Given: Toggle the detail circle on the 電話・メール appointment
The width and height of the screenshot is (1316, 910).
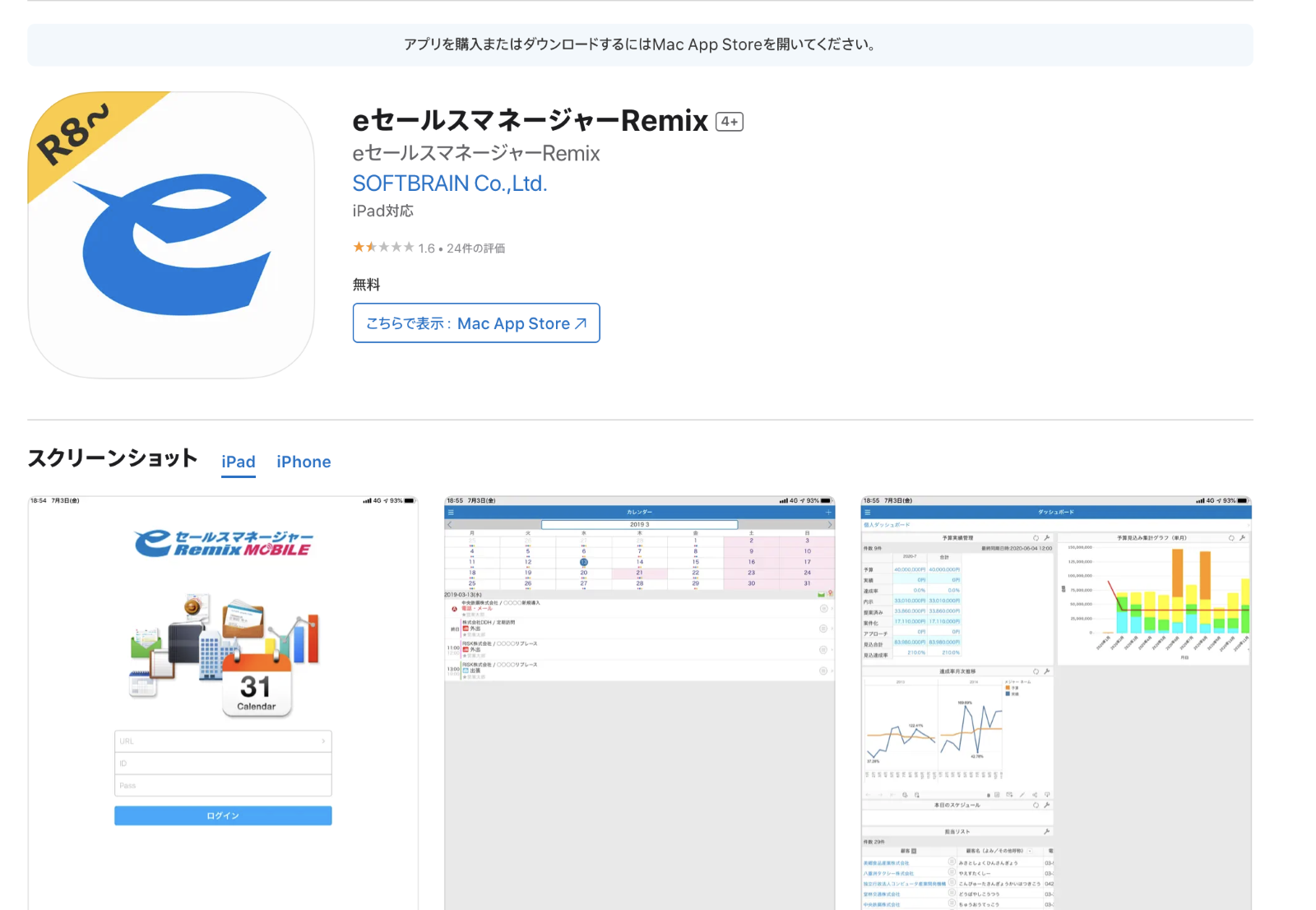Looking at the screenshot, I should [822, 608].
